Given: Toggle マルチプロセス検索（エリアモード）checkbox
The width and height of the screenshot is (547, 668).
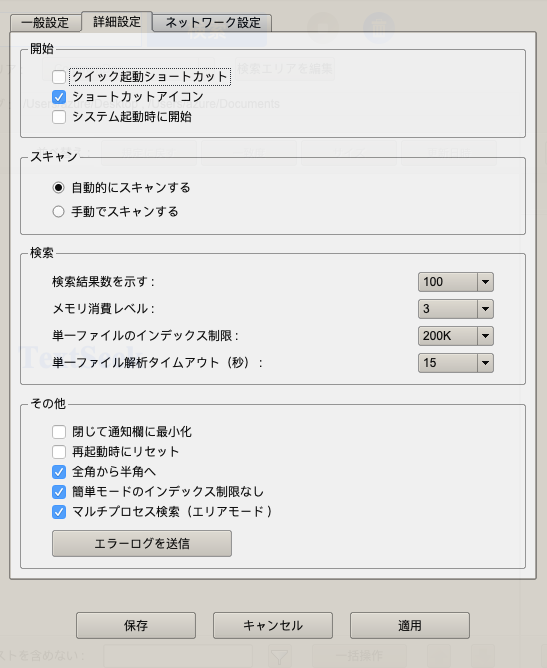Looking at the screenshot, I should click(59, 512).
